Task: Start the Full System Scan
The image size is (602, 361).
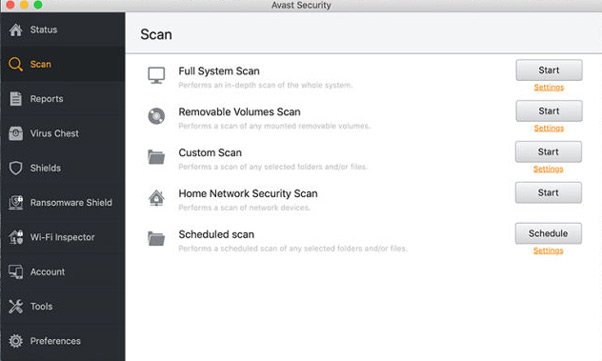Action: [549, 70]
